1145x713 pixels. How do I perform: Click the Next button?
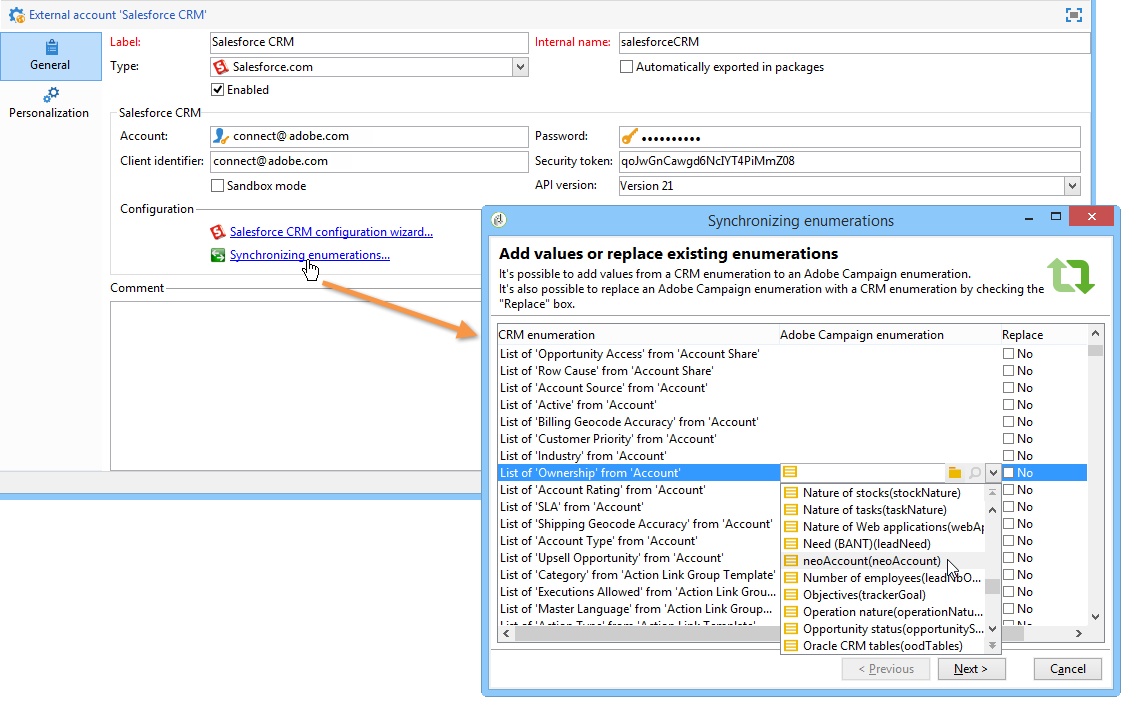pyautogui.click(x=971, y=669)
